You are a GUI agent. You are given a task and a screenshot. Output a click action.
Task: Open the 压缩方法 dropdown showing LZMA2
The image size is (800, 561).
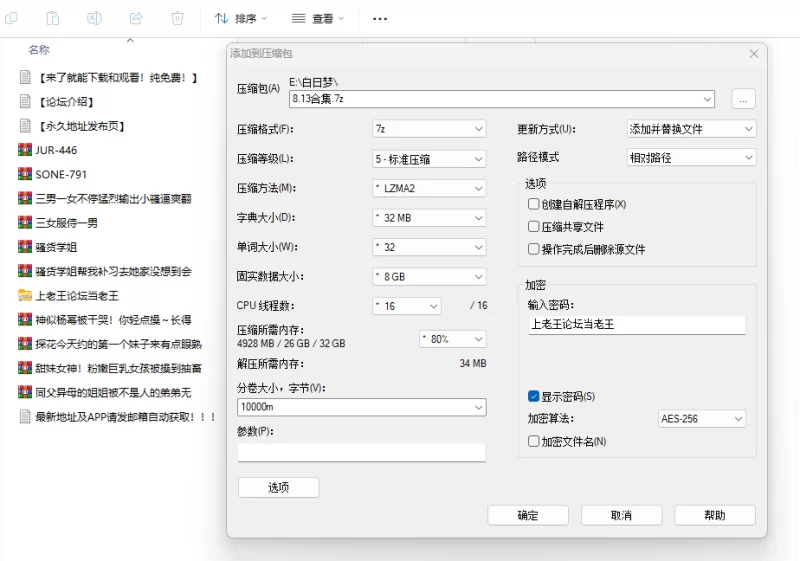429,188
